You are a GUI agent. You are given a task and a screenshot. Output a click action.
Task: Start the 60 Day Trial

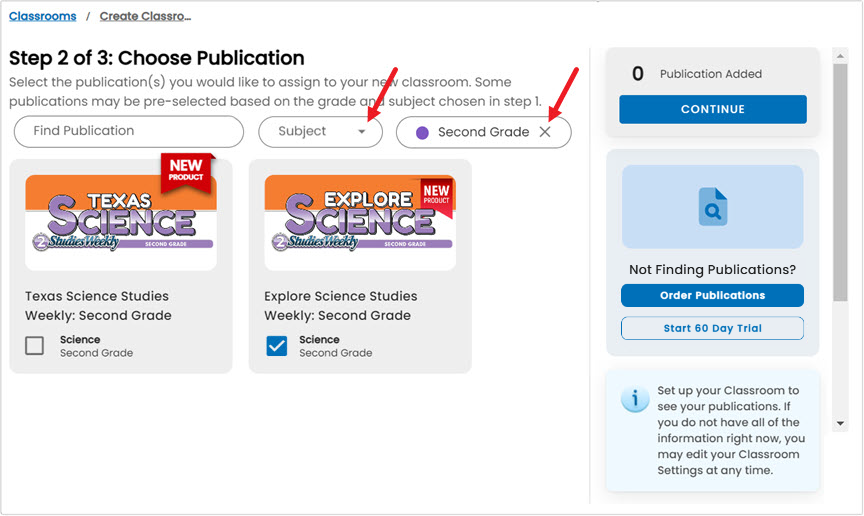(712, 328)
